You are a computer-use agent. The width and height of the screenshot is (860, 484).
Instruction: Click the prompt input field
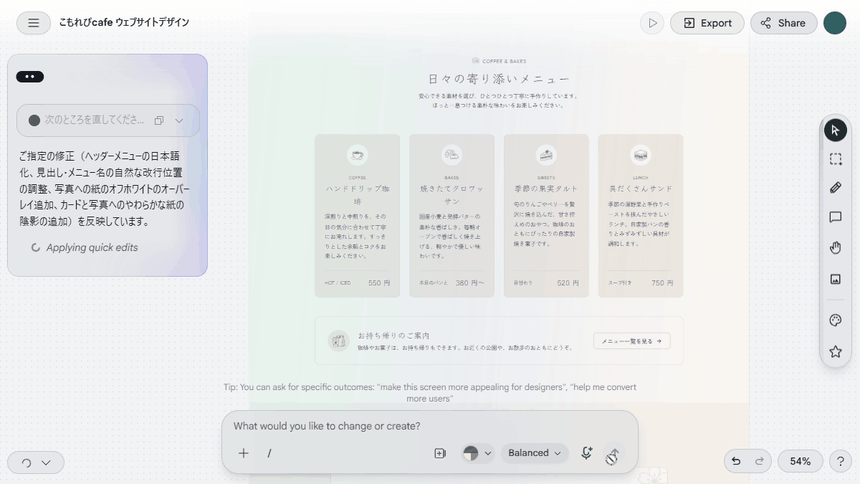[x=429, y=426]
